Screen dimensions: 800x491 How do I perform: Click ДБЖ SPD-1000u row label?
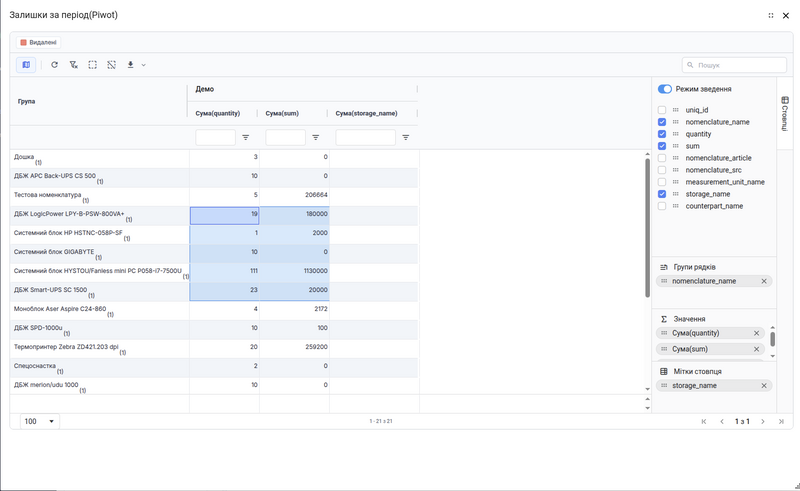[38, 328]
